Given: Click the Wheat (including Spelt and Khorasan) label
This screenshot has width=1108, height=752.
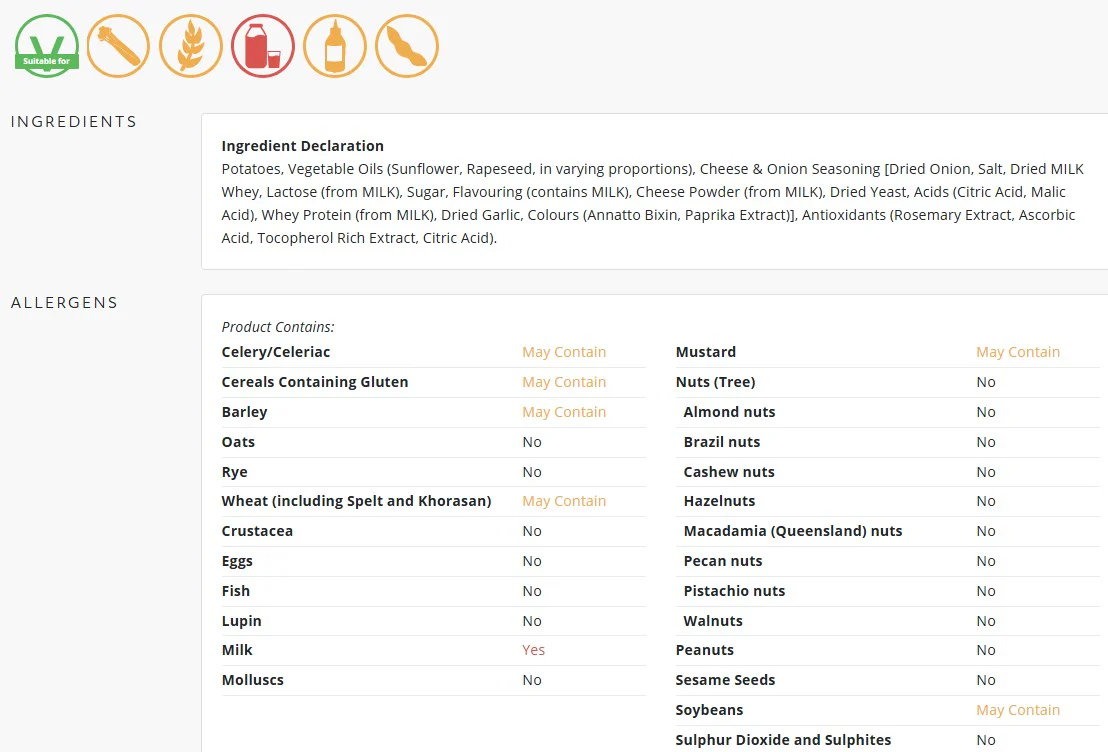Looking at the screenshot, I should (x=356, y=501).
